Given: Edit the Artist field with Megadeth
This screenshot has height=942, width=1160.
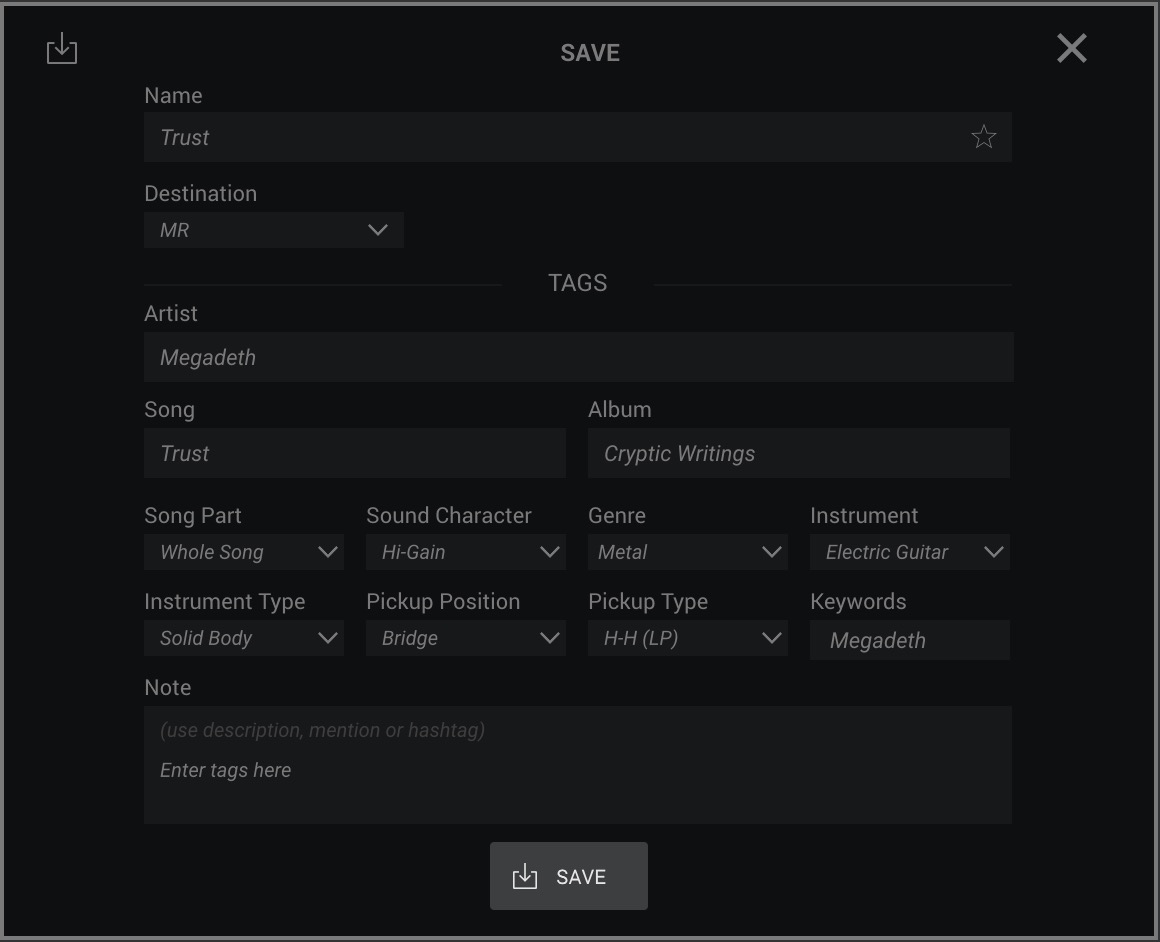Looking at the screenshot, I should pos(579,357).
